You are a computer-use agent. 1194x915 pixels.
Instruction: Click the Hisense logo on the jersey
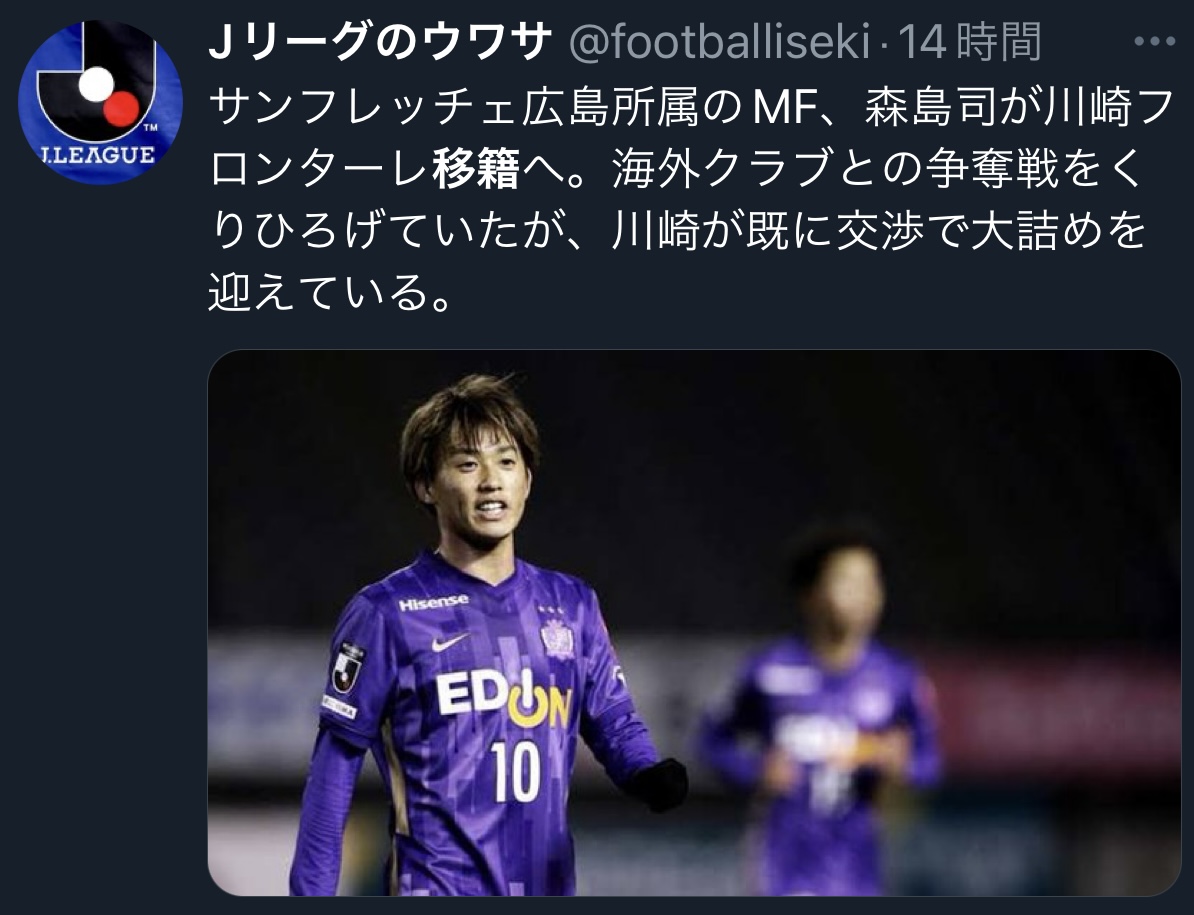(x=433, y=603)
